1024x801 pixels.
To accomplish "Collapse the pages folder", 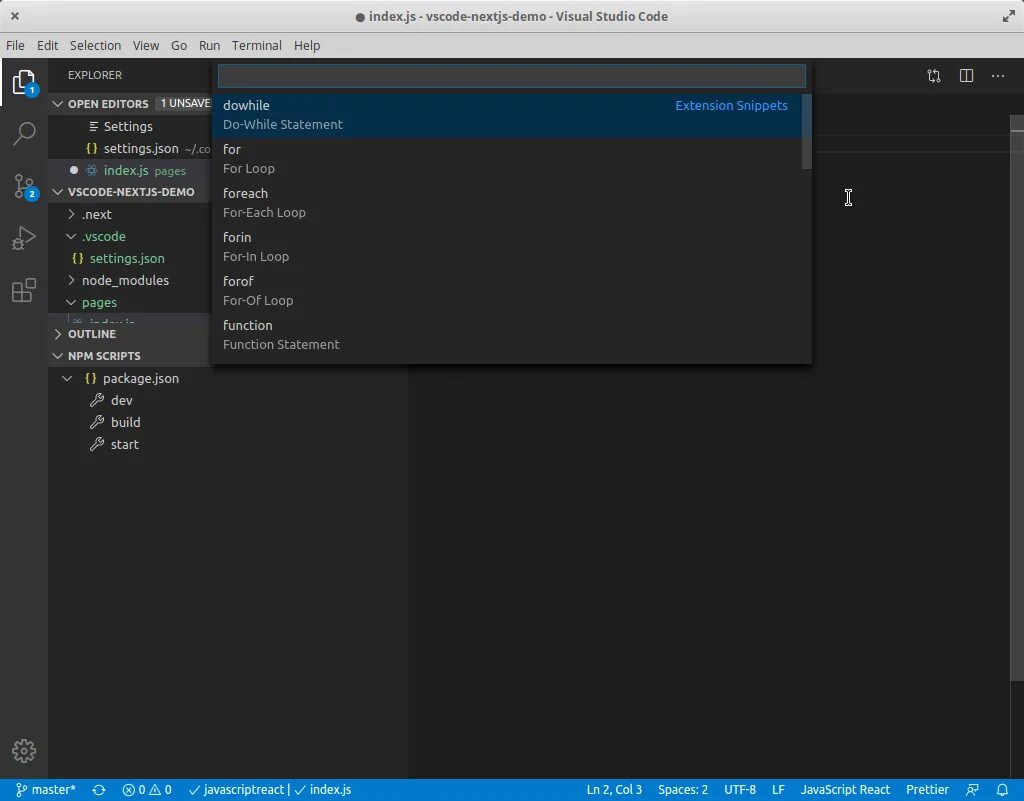I will [x=99, y=302].
